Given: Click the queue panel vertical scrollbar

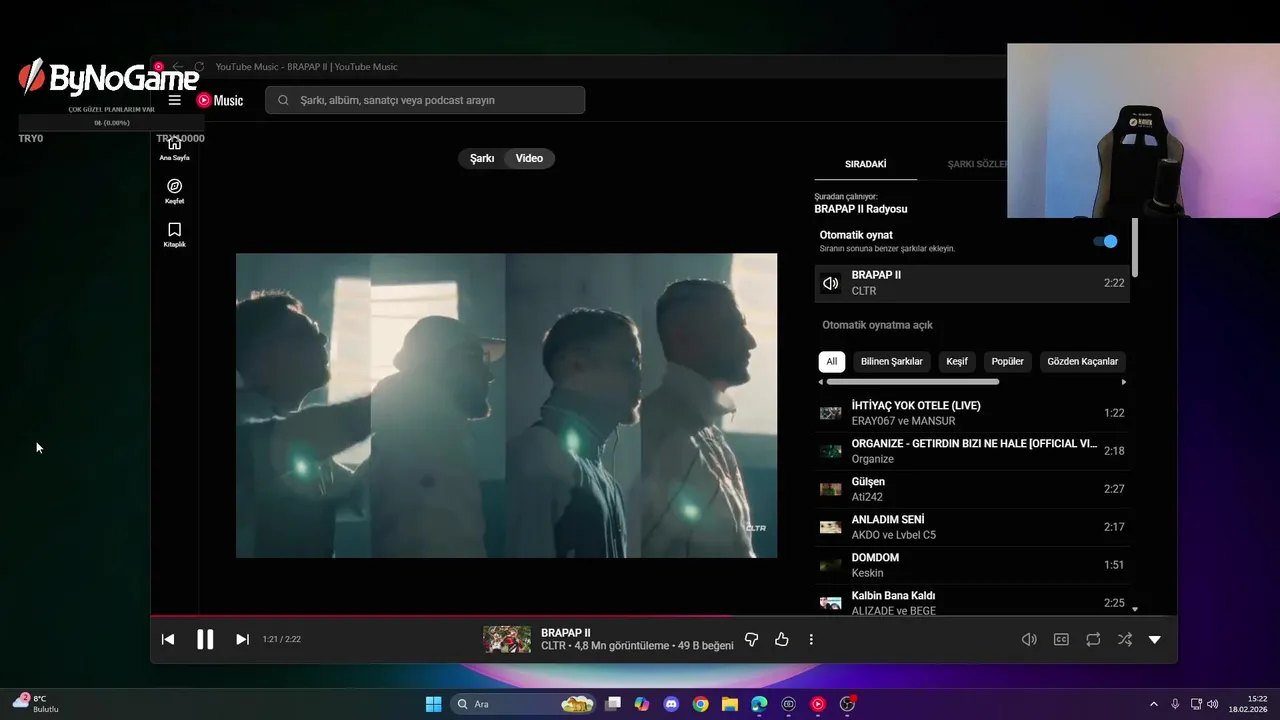Looking at the screenshot, I should [x=1134, y=247].
